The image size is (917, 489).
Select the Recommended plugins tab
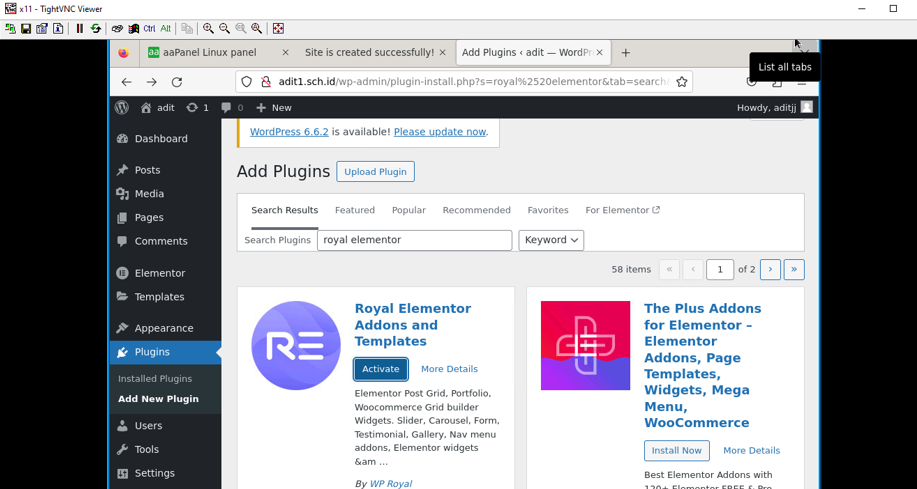tap(477, 210)
